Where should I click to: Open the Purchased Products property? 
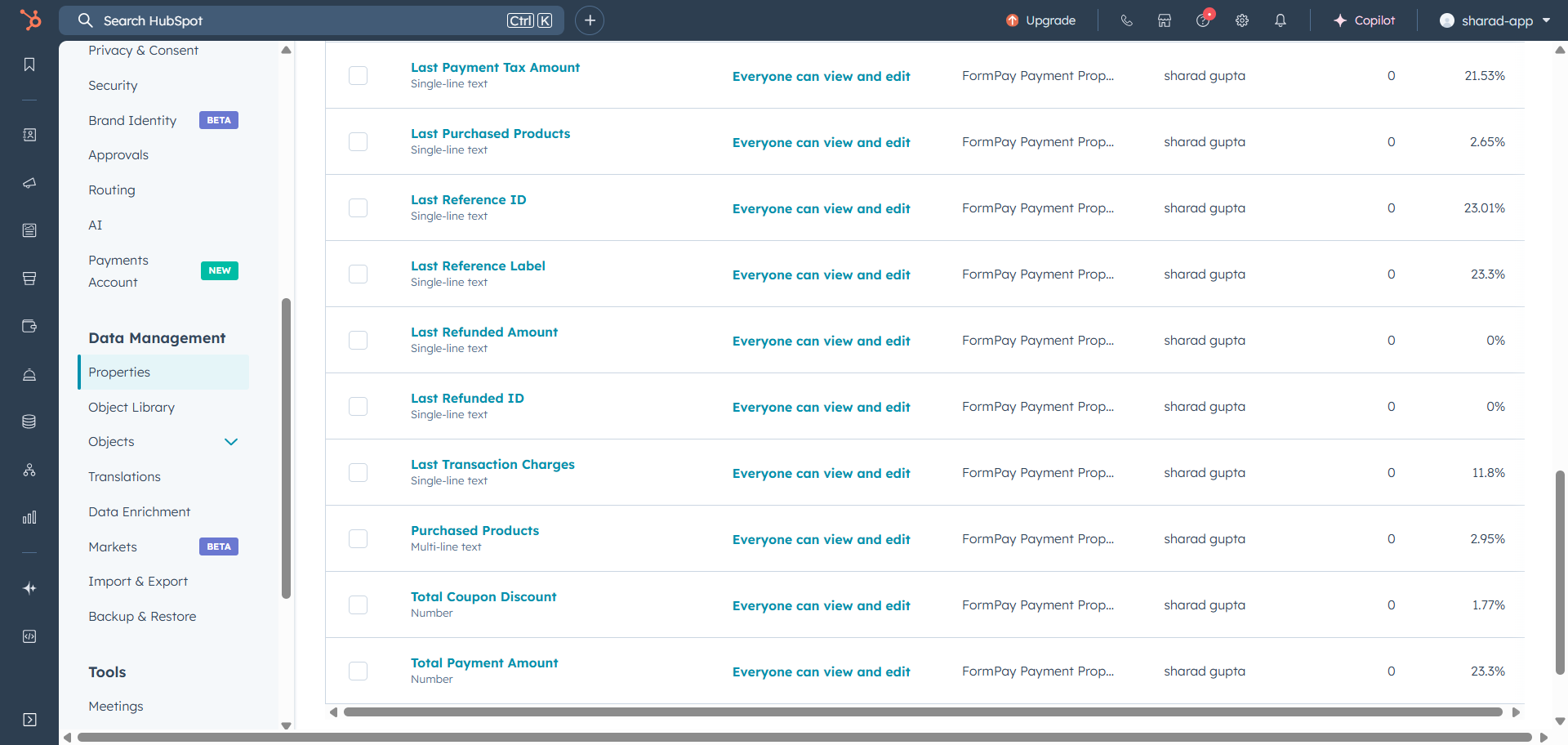[474, 530]
